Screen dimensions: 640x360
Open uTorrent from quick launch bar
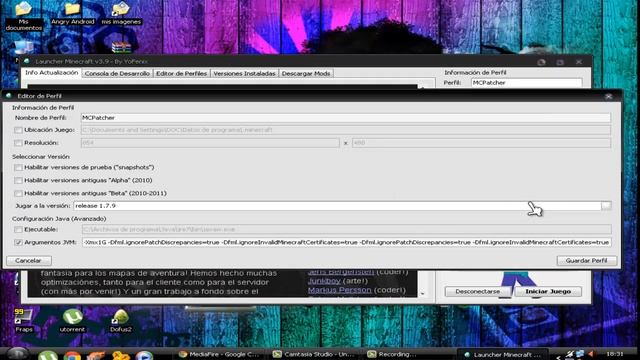pyautogui.click(x=48, y=355)
